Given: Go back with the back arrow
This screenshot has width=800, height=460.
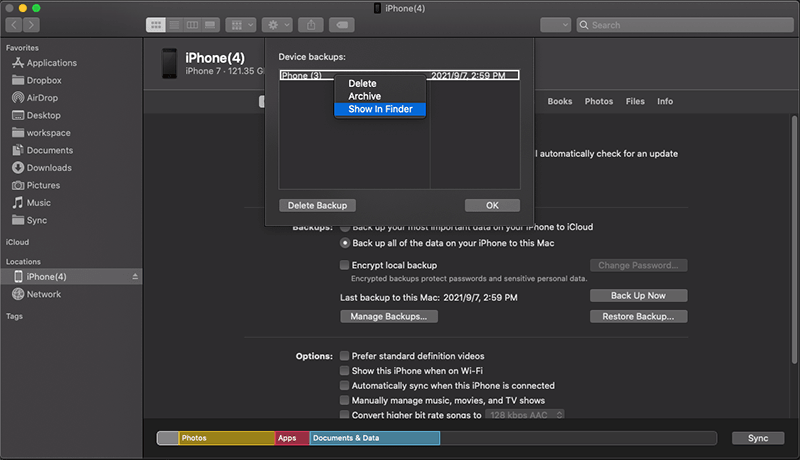Looking at the screenshot, I should click(x=14, y=25).
